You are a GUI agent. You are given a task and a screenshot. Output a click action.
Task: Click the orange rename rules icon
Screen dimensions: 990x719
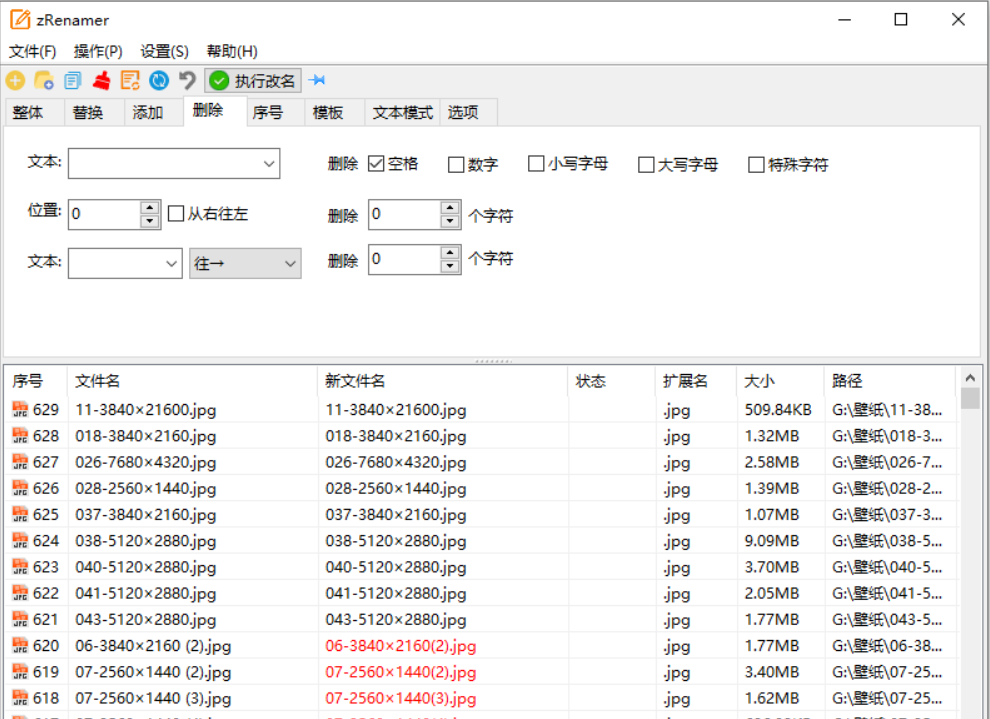(x=130, y=81)
